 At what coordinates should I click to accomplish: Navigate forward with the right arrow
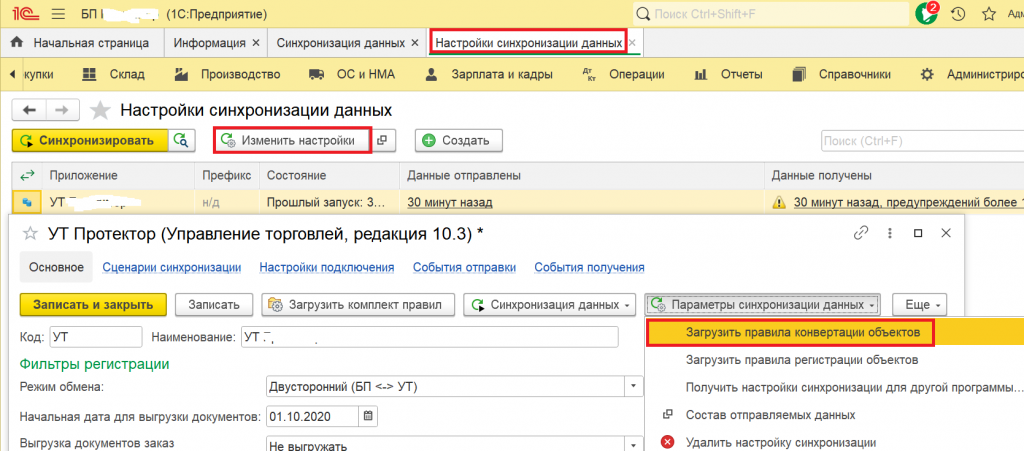(62, 110)
